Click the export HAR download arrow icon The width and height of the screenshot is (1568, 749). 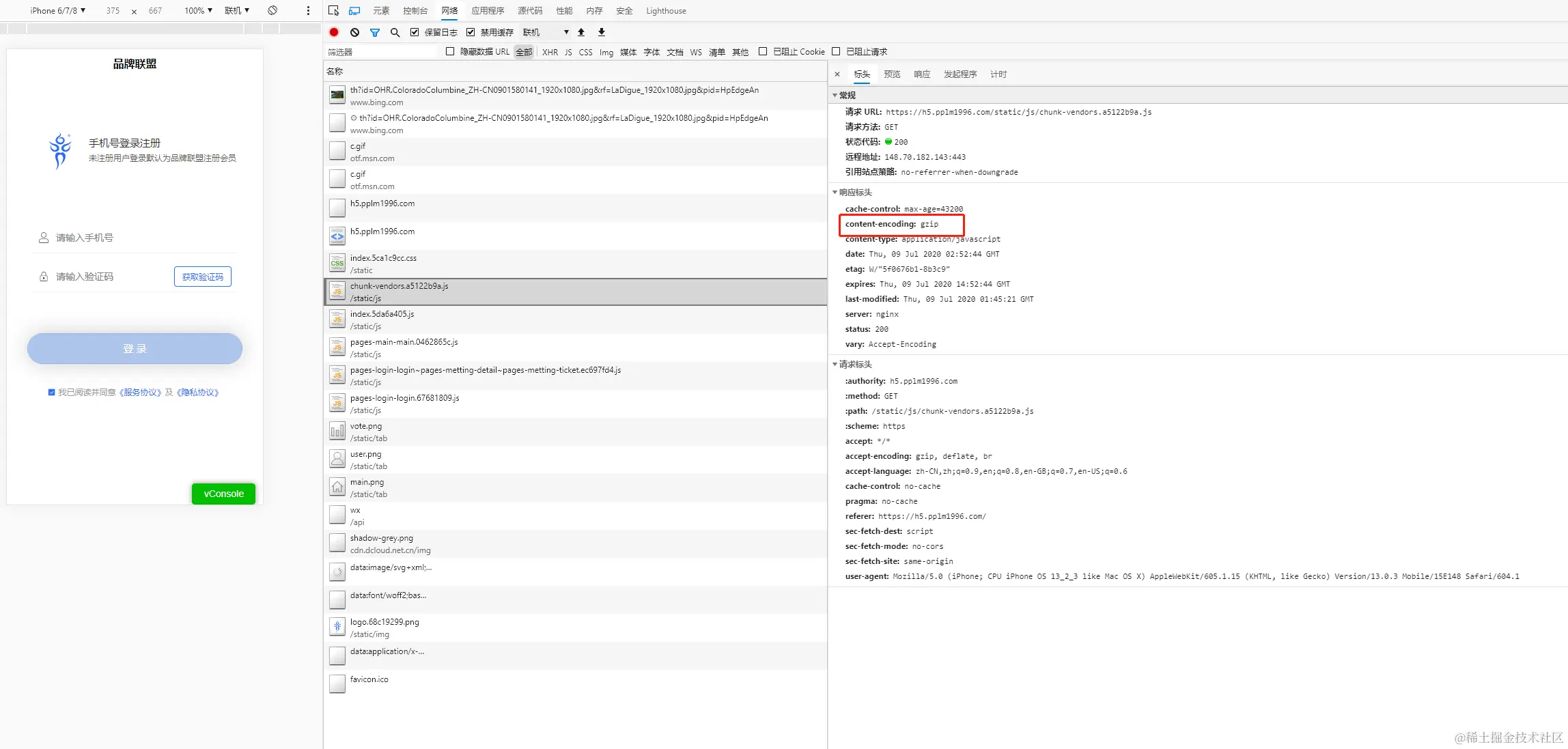tap(602, 32)
